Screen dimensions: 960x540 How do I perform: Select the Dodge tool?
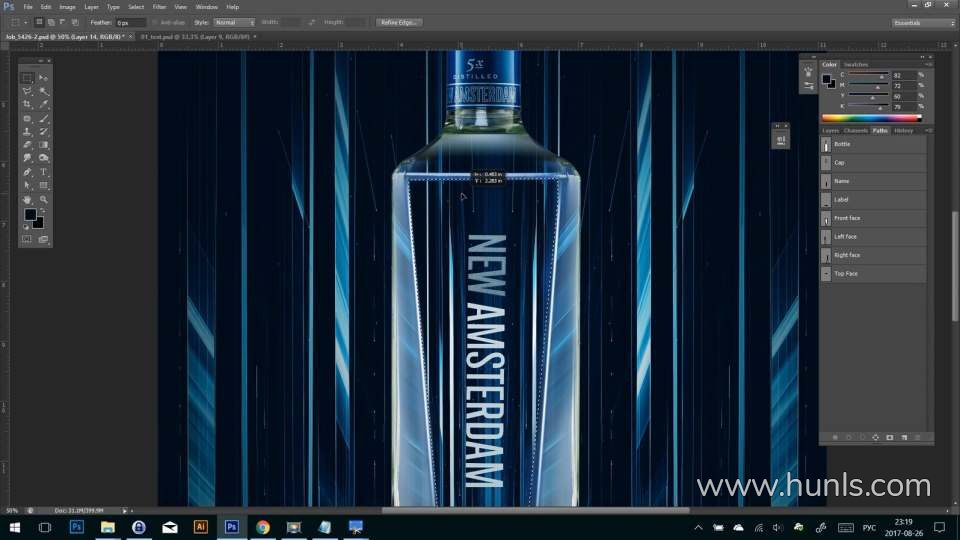pos(43,159)
